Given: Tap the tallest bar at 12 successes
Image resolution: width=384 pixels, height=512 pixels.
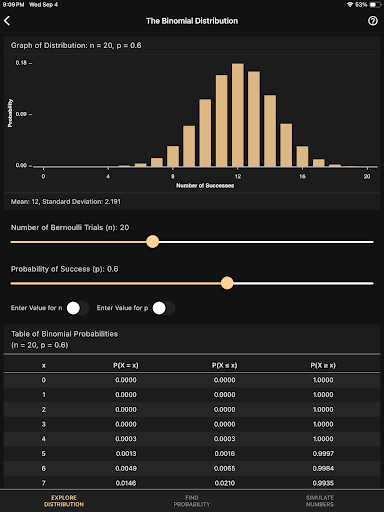Looking at the screenshot, I should pos(238,115).
